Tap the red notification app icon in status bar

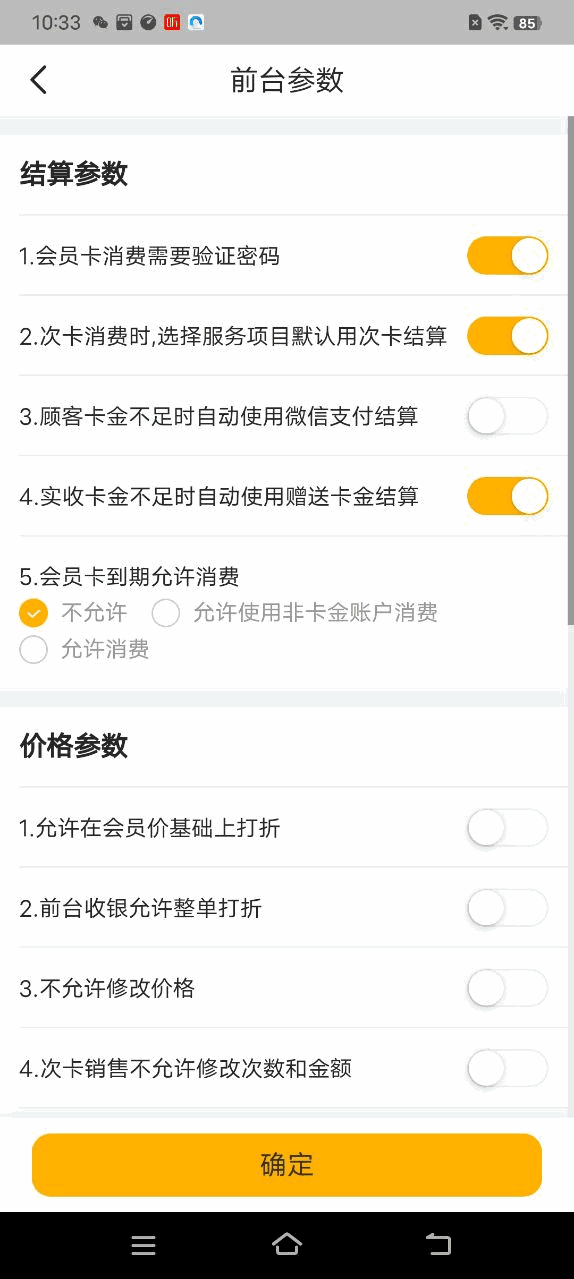tap(172, 22)
